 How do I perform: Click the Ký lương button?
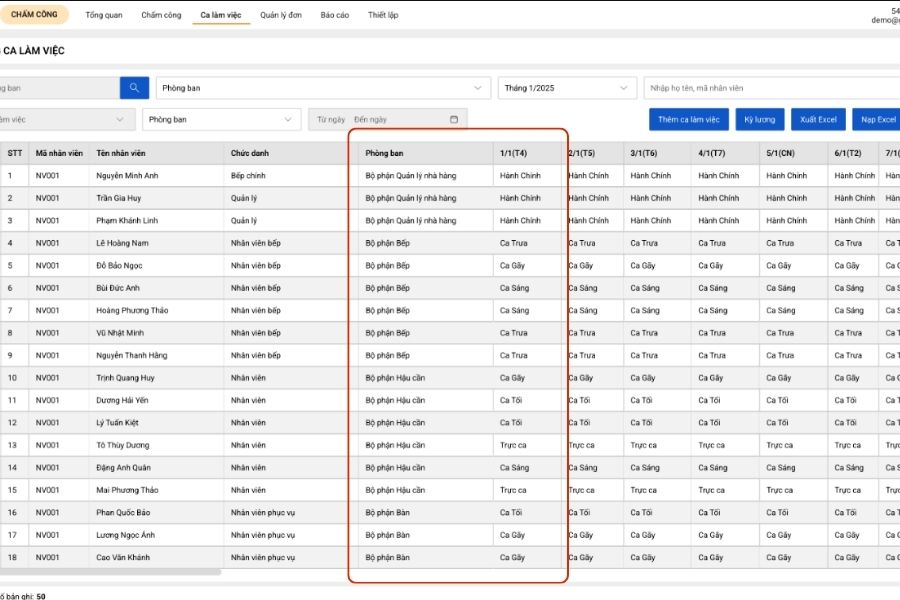tap(760, 119)
